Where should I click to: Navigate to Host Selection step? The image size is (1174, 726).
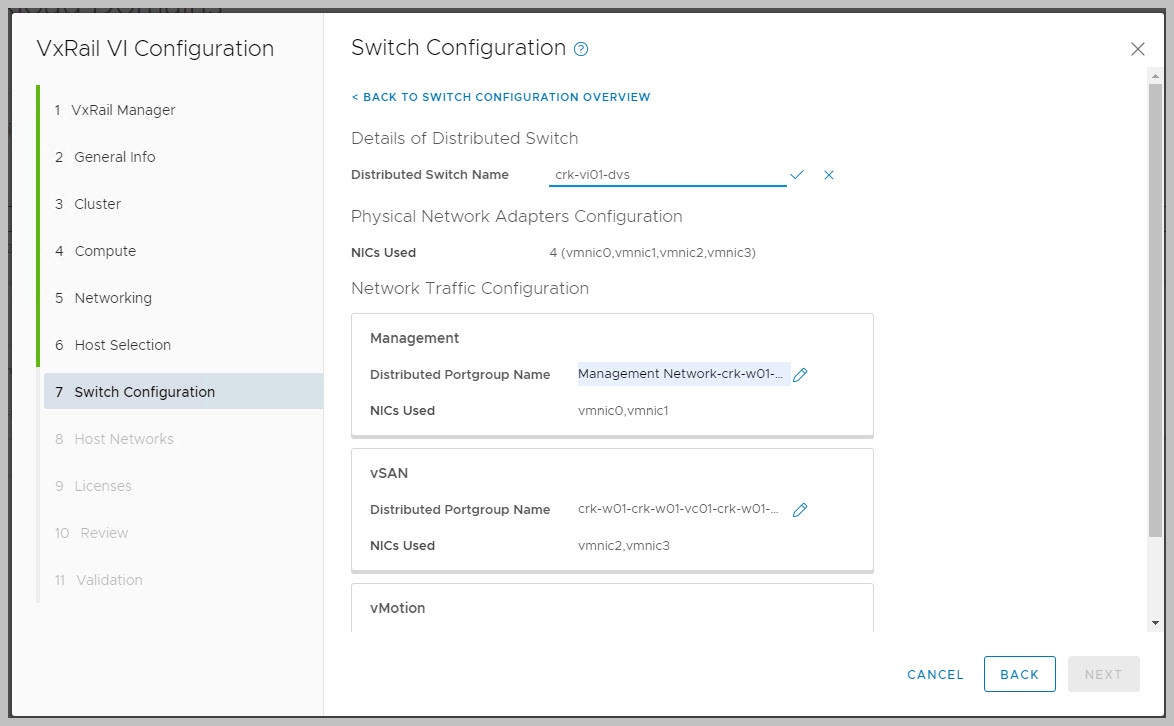113,345
